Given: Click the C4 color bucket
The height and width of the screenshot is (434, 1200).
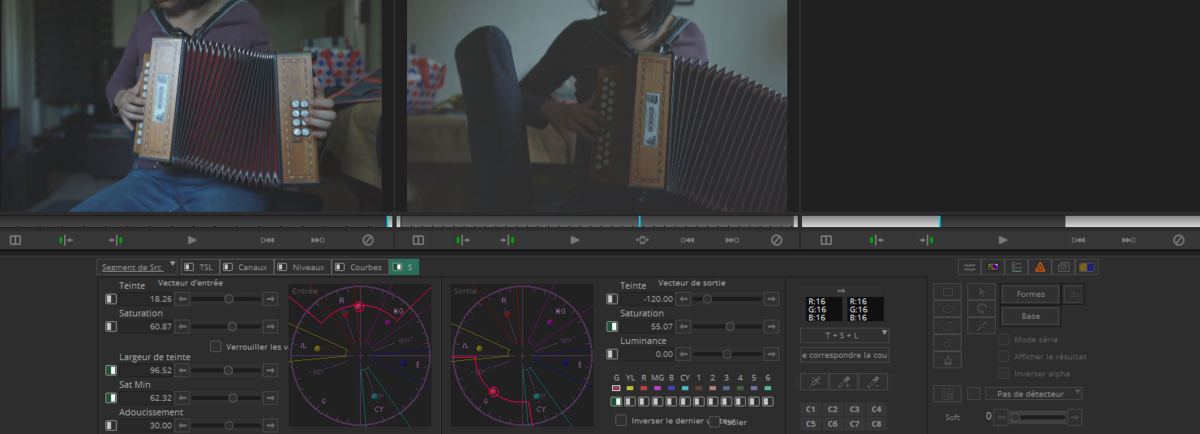Looking at the screenshot, I should click(877, 409).
